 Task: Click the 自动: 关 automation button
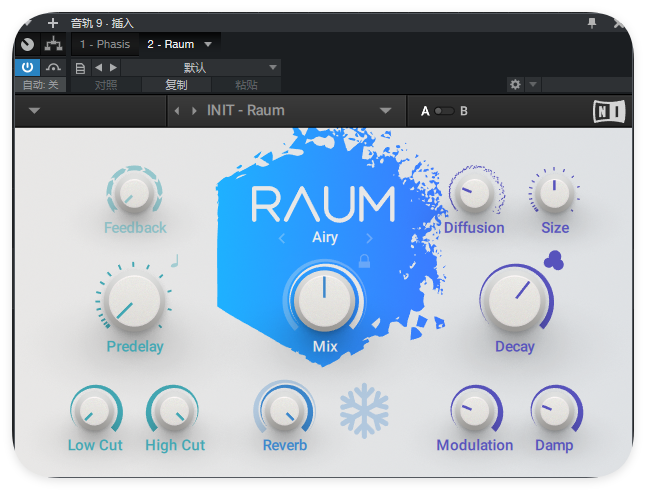(x=40, y=85)
